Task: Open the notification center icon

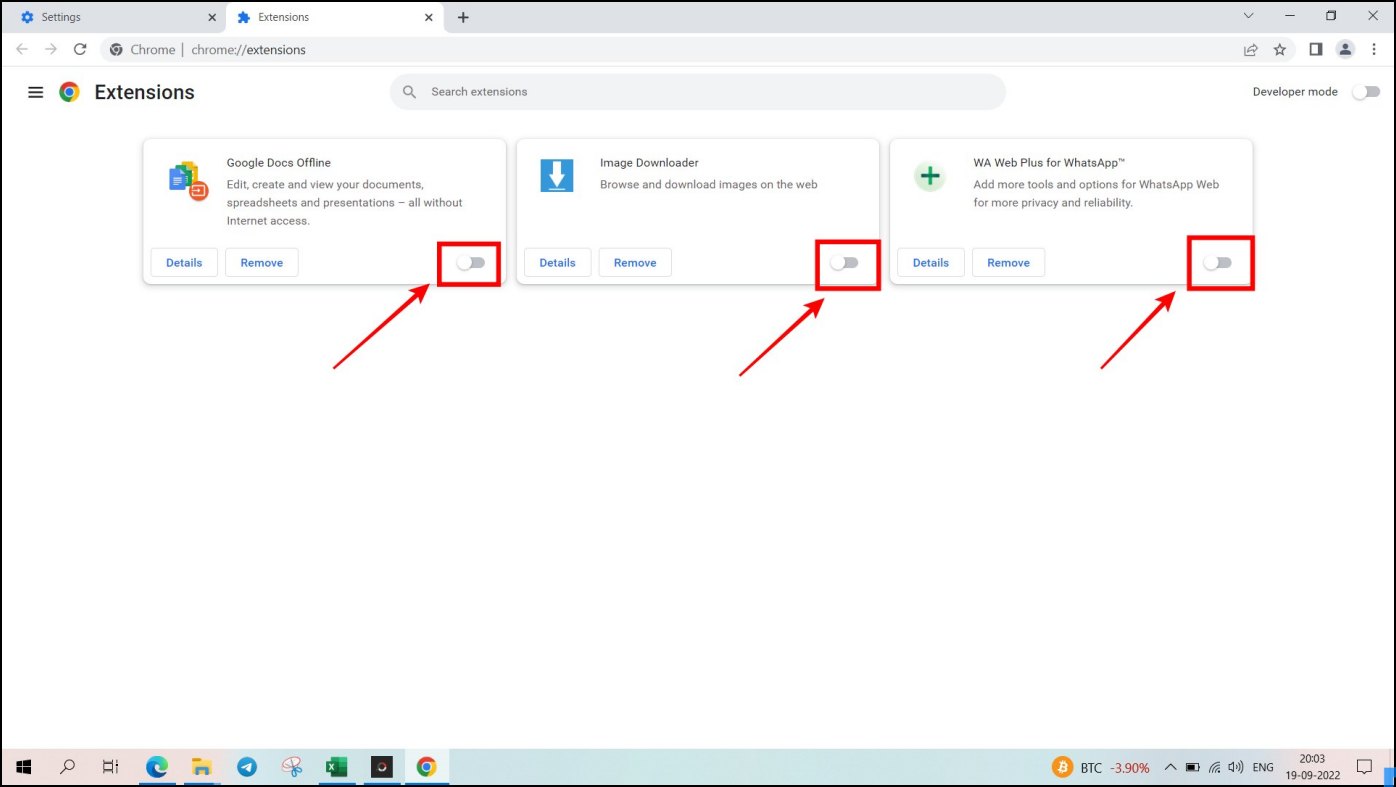Action: [x=1364, y=767]
